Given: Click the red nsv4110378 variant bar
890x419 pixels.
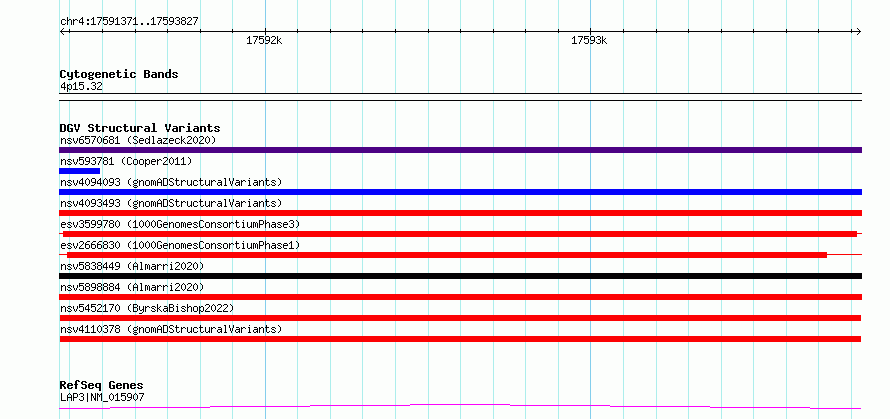Looking at the screenshot, I should pos(460,339).
